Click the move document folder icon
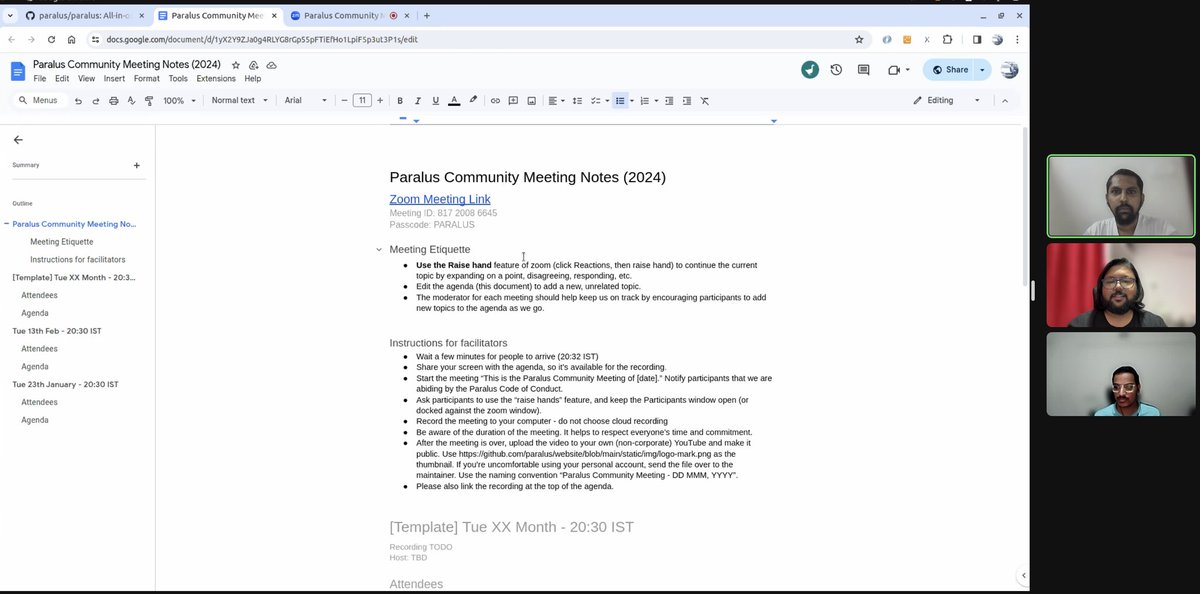1200x594 pixels. click(253, 65)
